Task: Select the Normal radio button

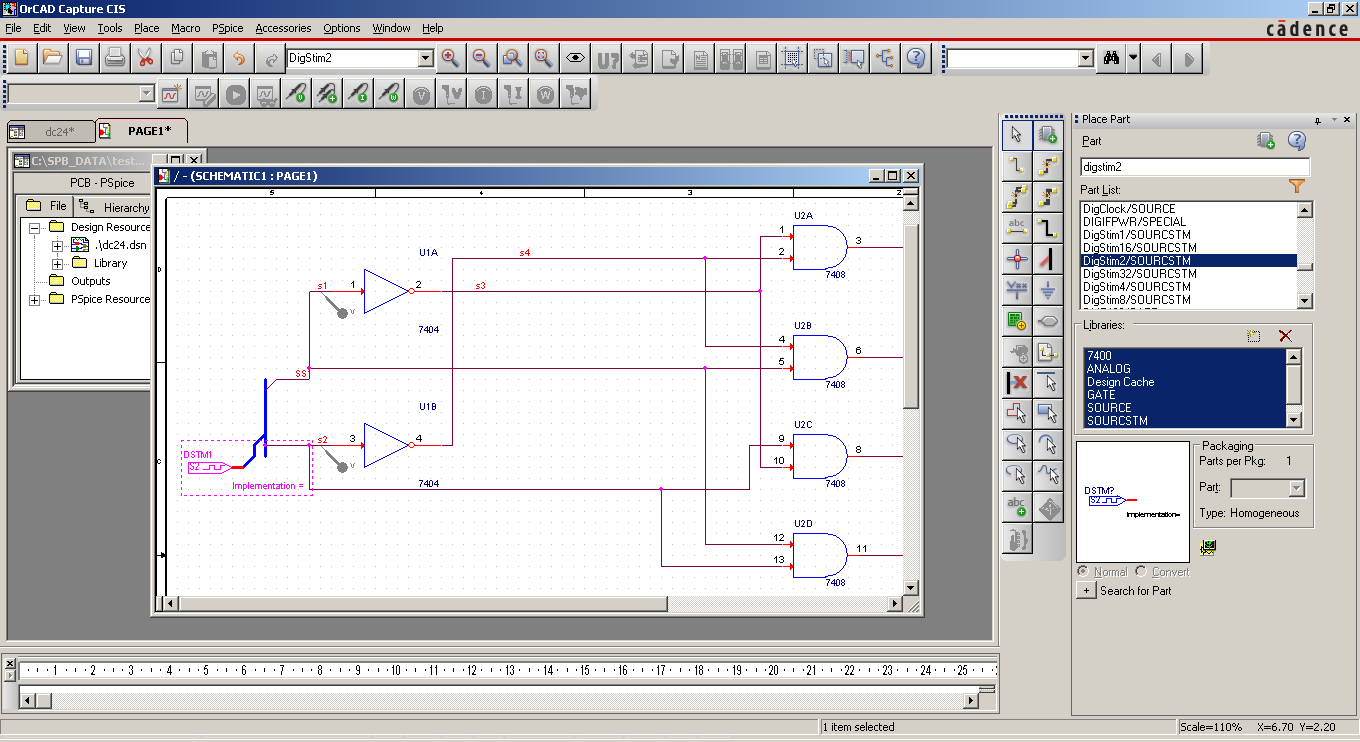Action: [x=1083, y=572]
